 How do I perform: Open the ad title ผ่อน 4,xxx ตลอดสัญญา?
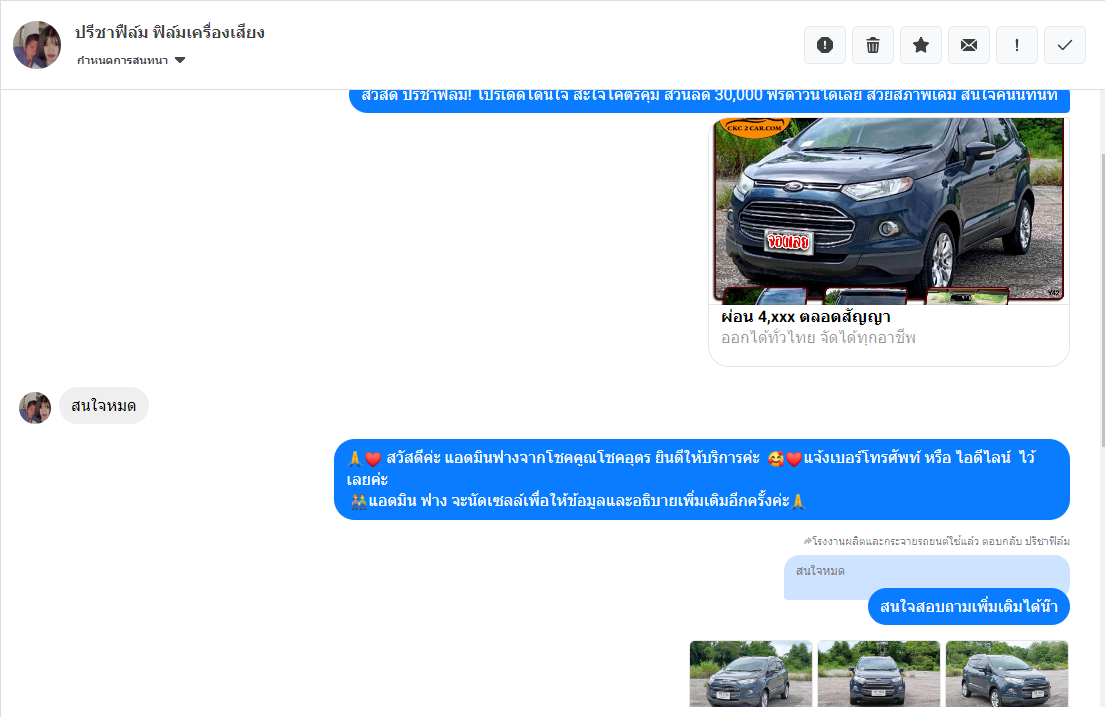click(x=805, y=317)
